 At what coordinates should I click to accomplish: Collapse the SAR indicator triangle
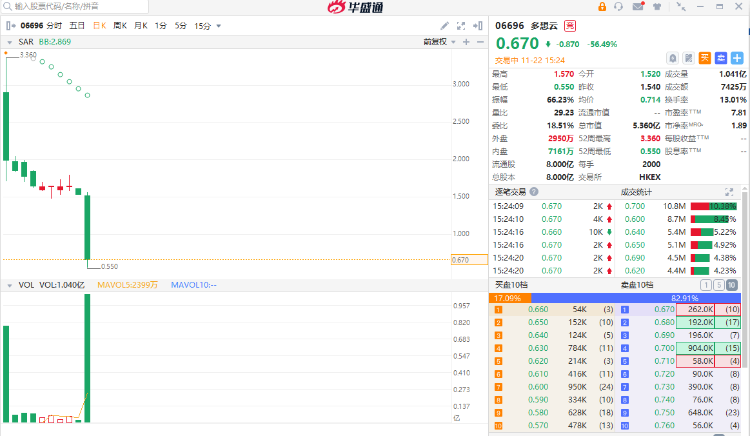9,42
